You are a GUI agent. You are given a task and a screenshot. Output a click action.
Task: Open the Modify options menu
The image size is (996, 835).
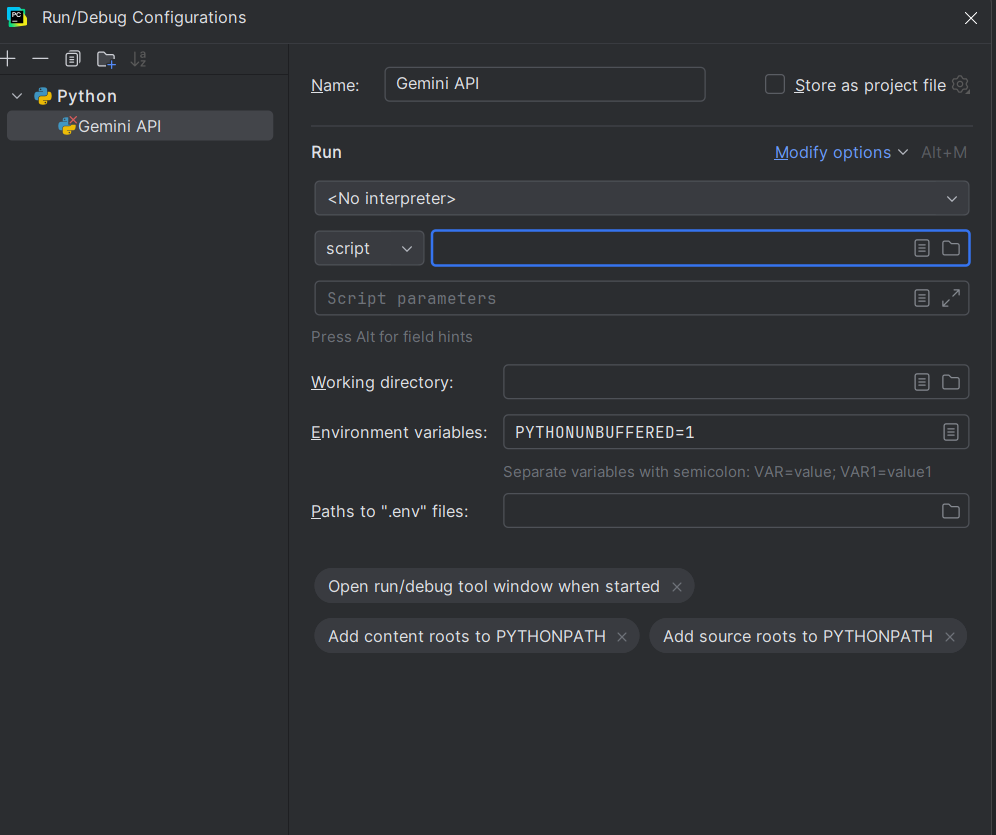(841, 152)
